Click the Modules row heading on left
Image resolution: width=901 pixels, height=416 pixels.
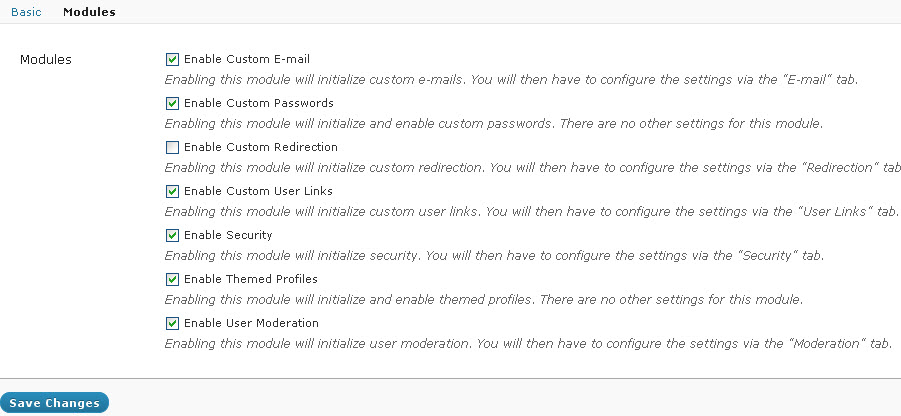[46, 60]
